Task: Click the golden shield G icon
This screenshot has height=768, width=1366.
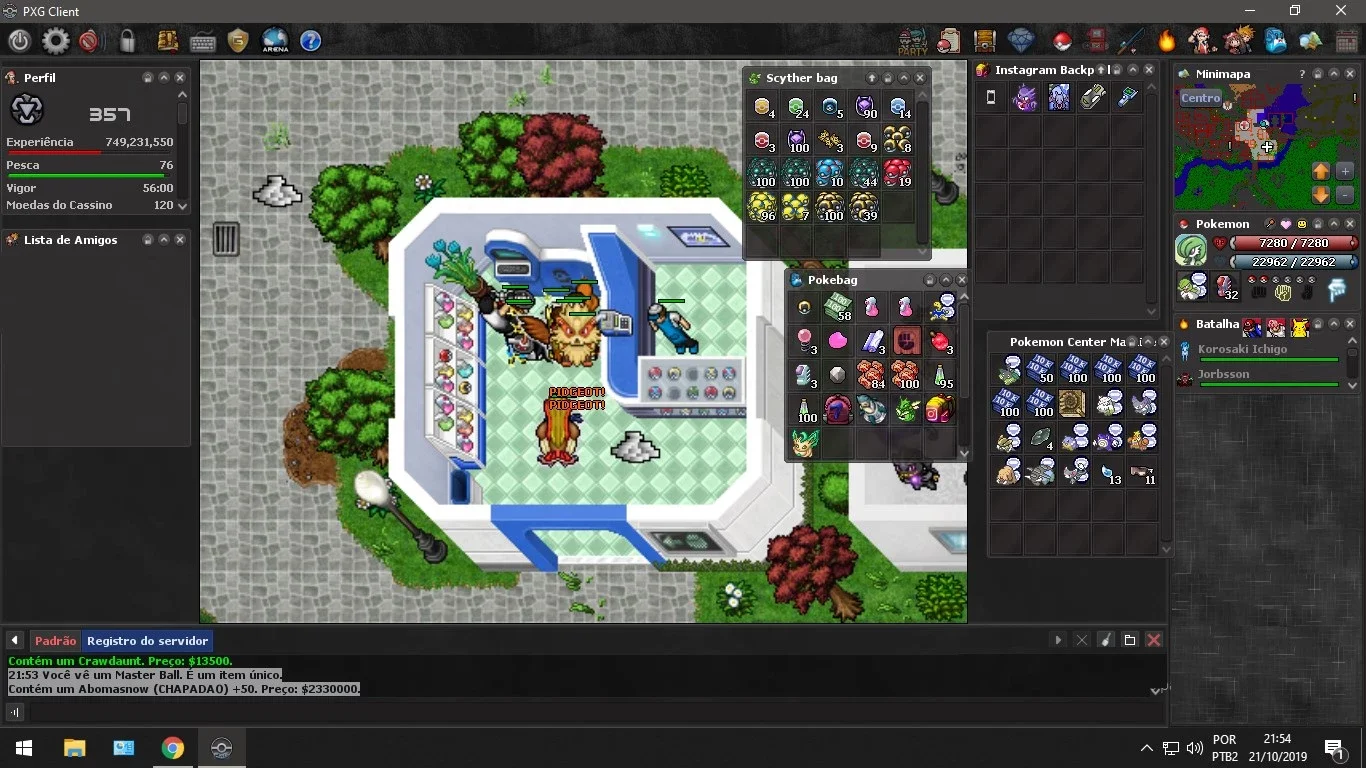Action: [x=238, y=41]
